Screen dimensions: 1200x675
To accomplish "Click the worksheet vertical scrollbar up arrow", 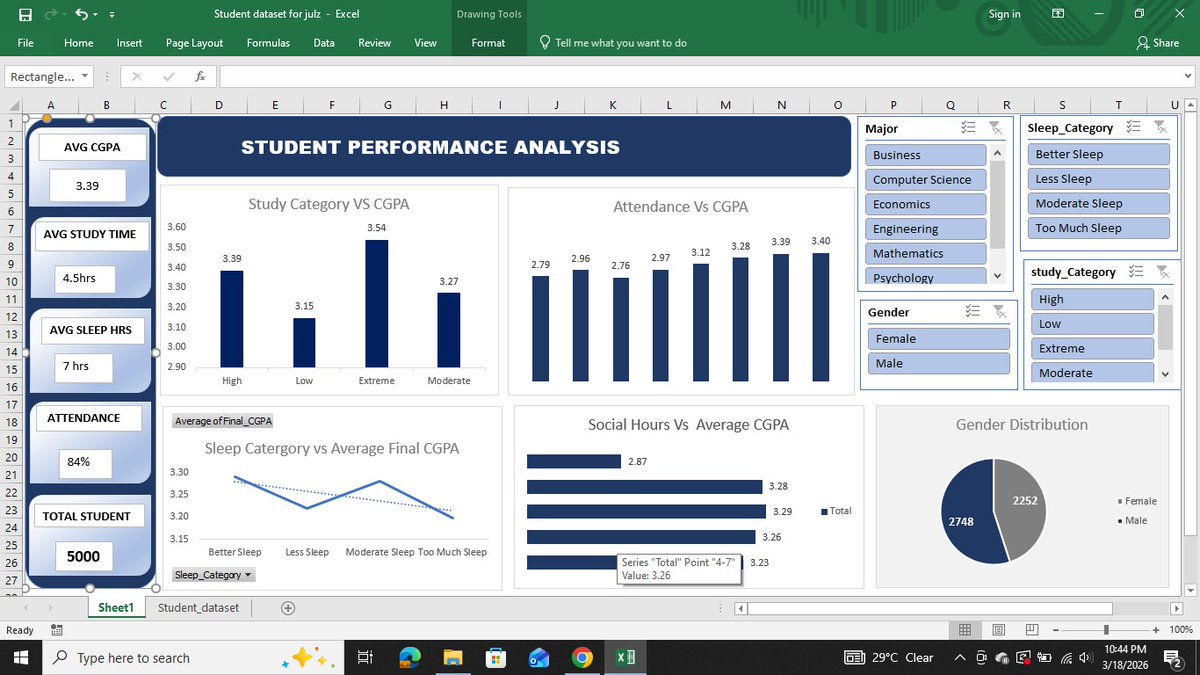I will 1188,106.
